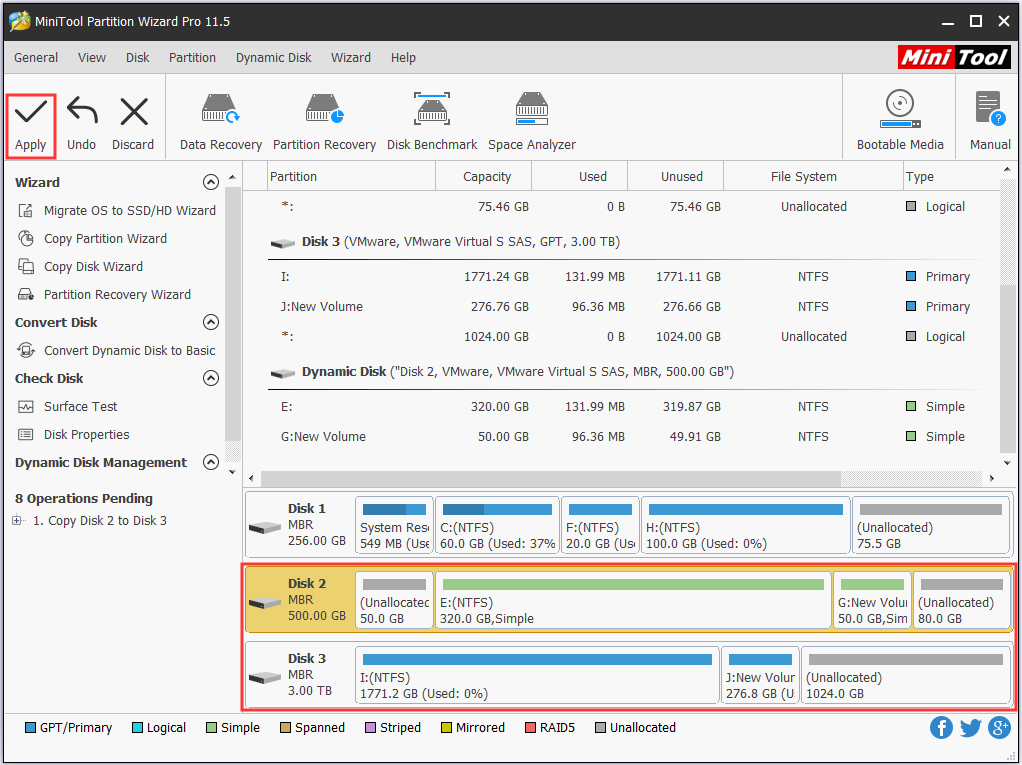Click Copy Partition Wizard icon
Viewport: 1022px width, 765px height.
click(26, 238)
